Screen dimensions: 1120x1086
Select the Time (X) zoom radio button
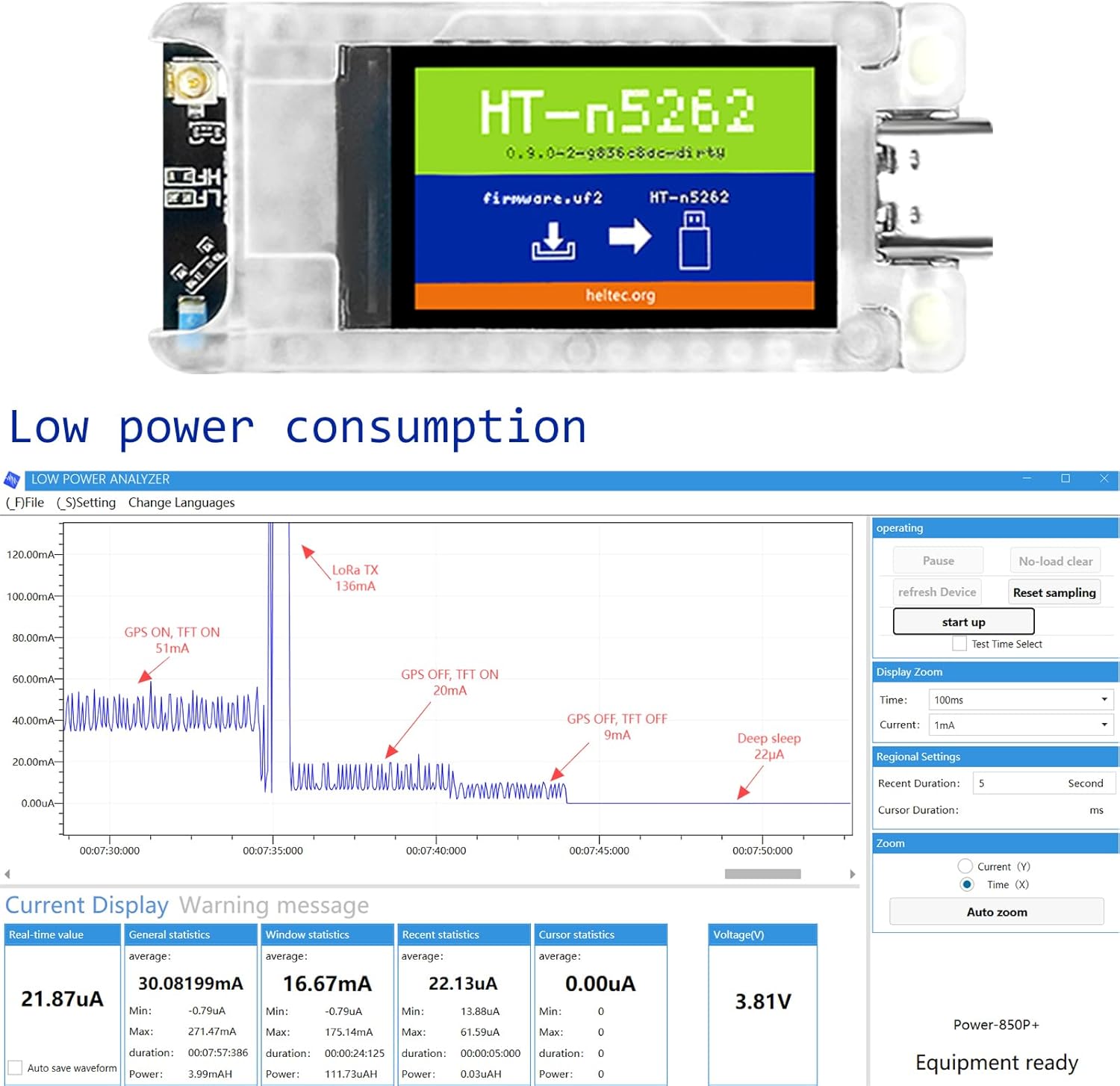[x=967, y=884]
